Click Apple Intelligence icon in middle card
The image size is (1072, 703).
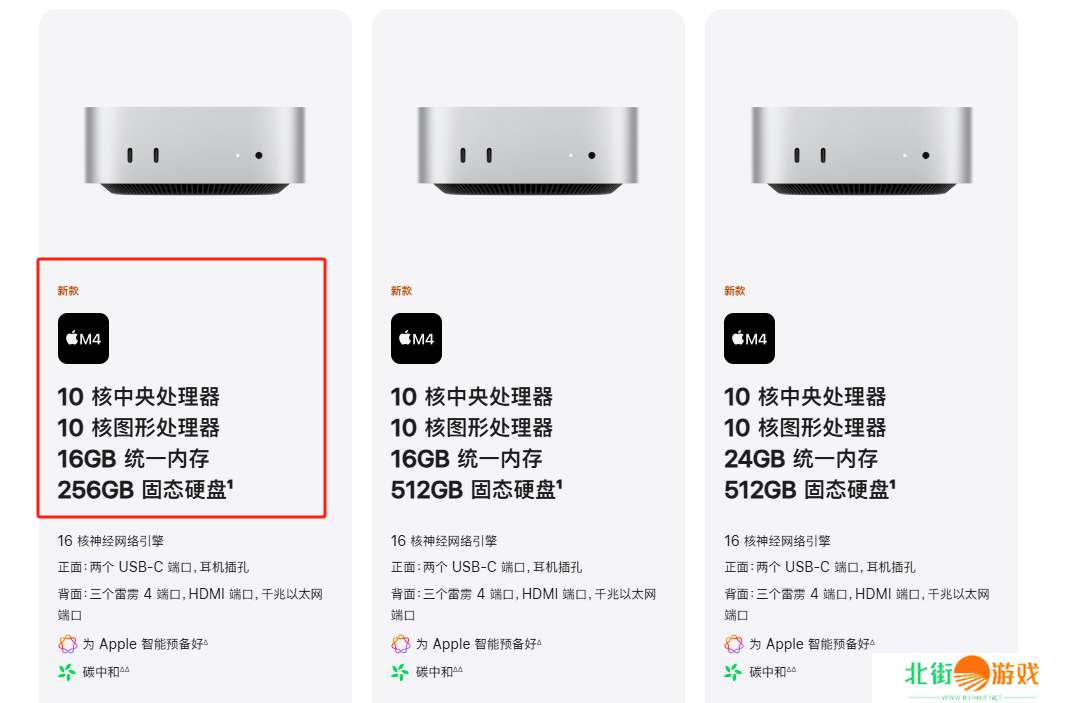[401, 644]
